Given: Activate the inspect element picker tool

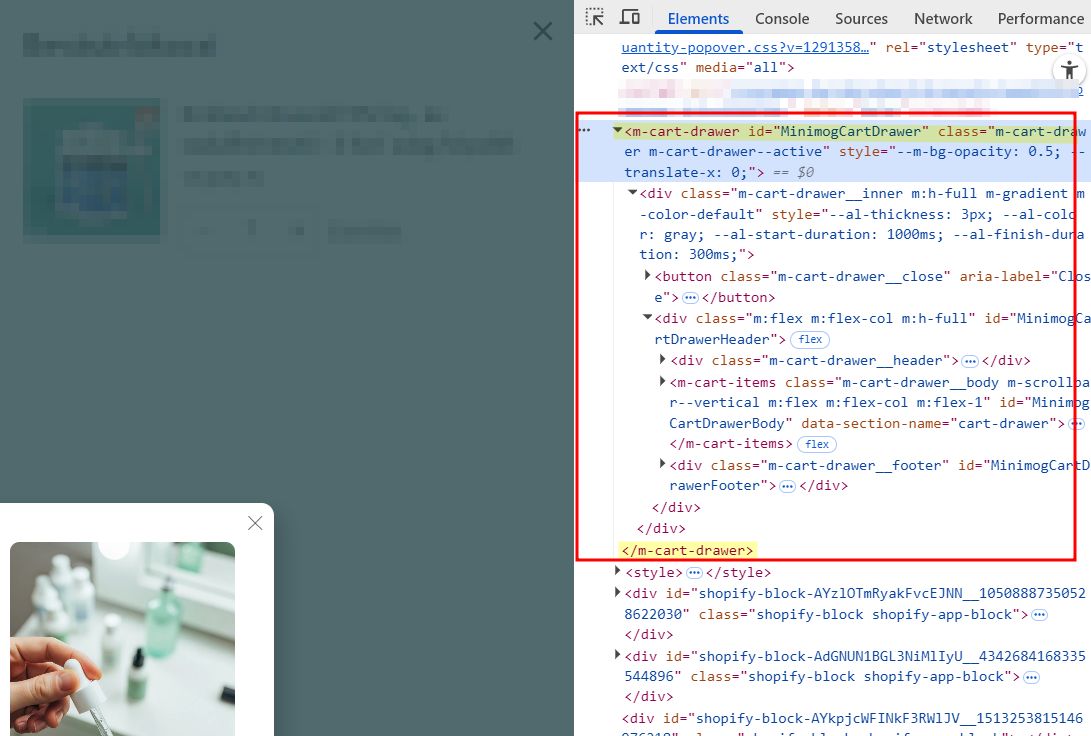Looking at the screenshot, I should coord(595,18).
